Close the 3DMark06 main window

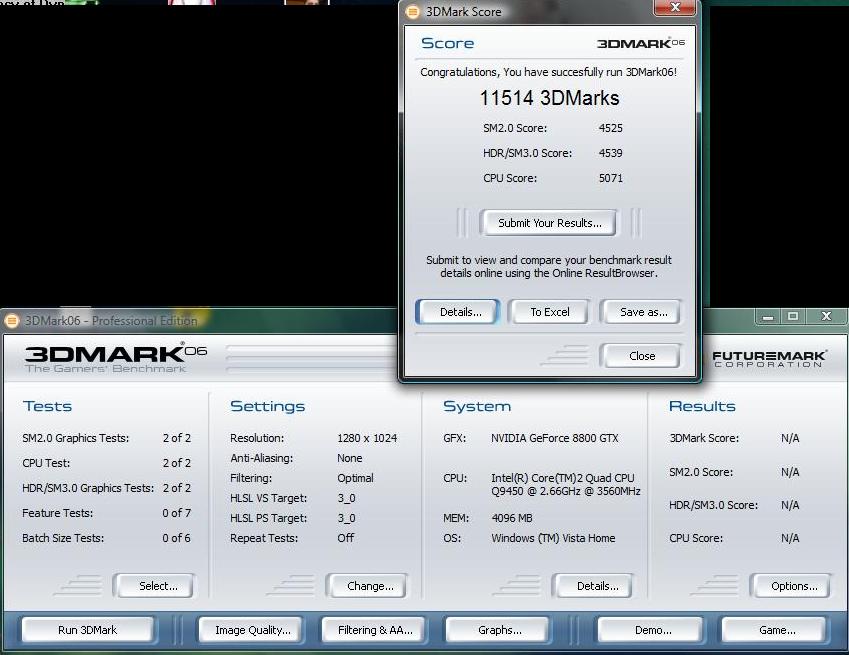826,317
